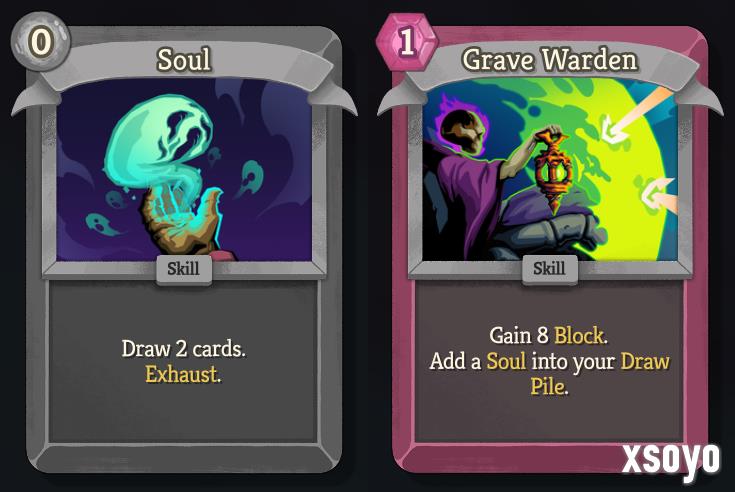The width and height of the screenshot is (735, 492).
Task: Click the Gain 8 Block text
Action: pos(548,335)
